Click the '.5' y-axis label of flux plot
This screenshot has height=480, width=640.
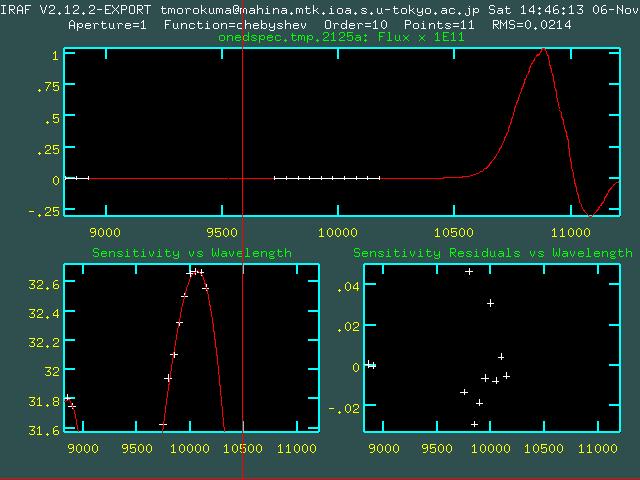(x=52, y=118)
